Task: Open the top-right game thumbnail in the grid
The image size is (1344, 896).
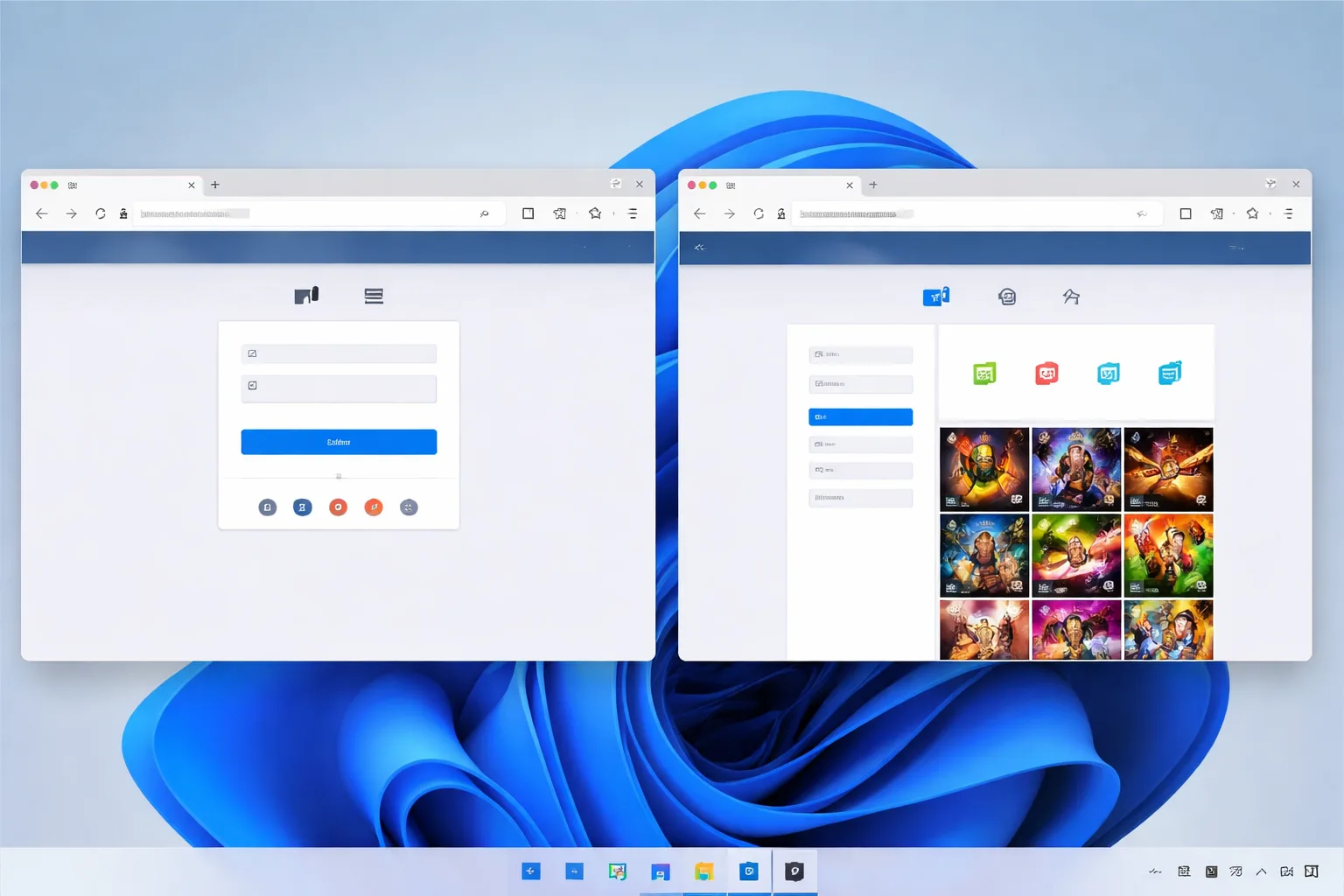Action: [1169, 469]
